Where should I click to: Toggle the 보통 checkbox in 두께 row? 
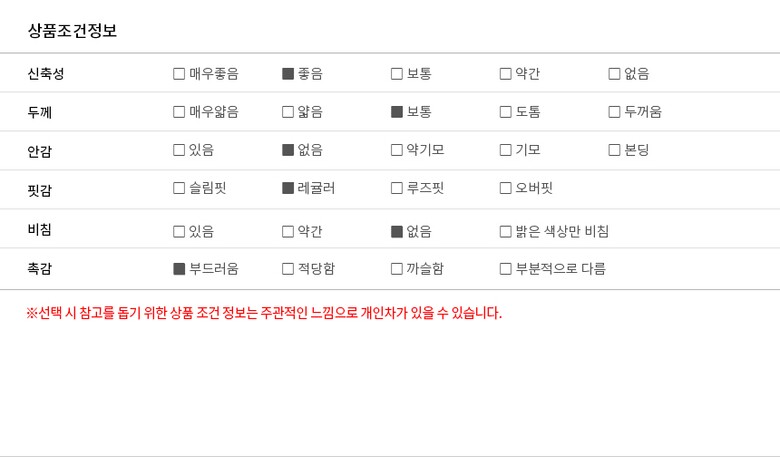(x=397, y=112)
